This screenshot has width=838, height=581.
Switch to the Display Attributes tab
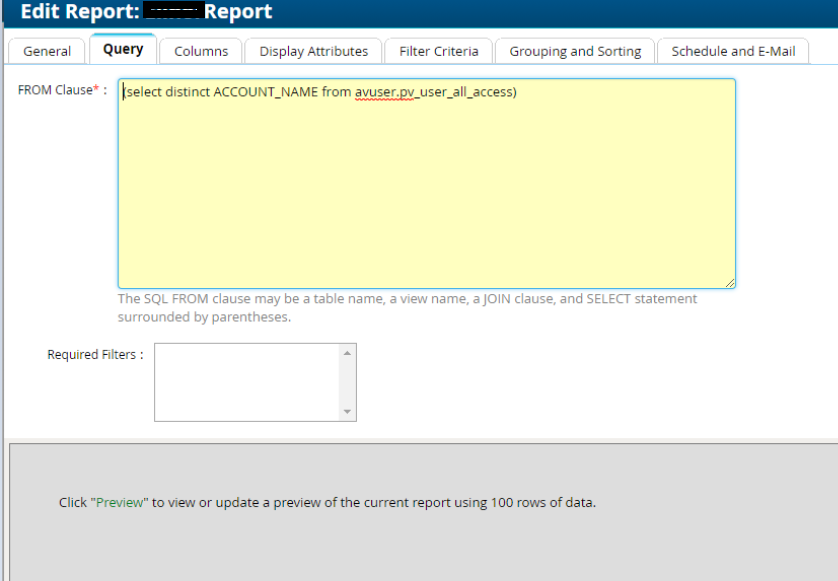(x=313, y=50)
